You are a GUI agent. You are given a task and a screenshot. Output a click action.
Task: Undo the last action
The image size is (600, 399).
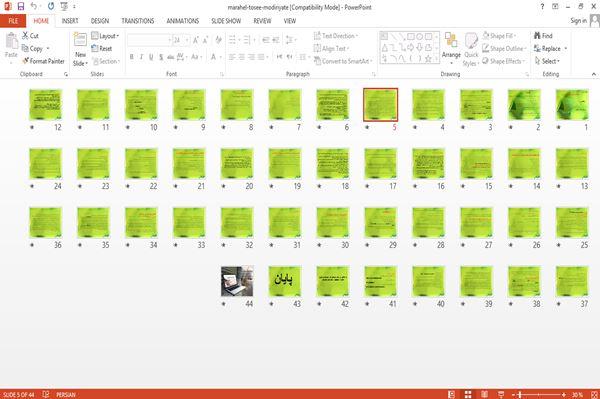34,7
